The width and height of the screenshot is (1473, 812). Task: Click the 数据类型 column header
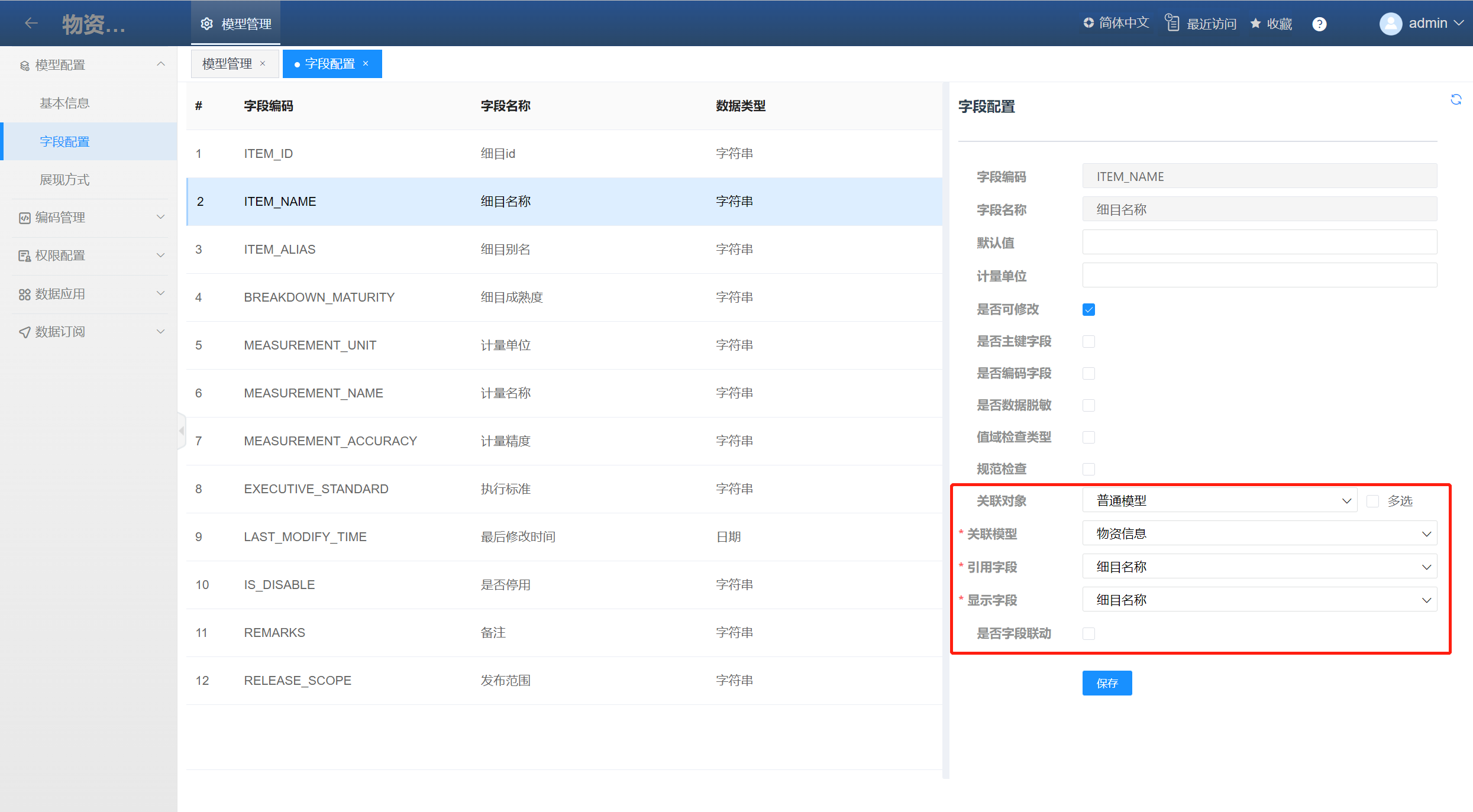[x=741, y=106]
